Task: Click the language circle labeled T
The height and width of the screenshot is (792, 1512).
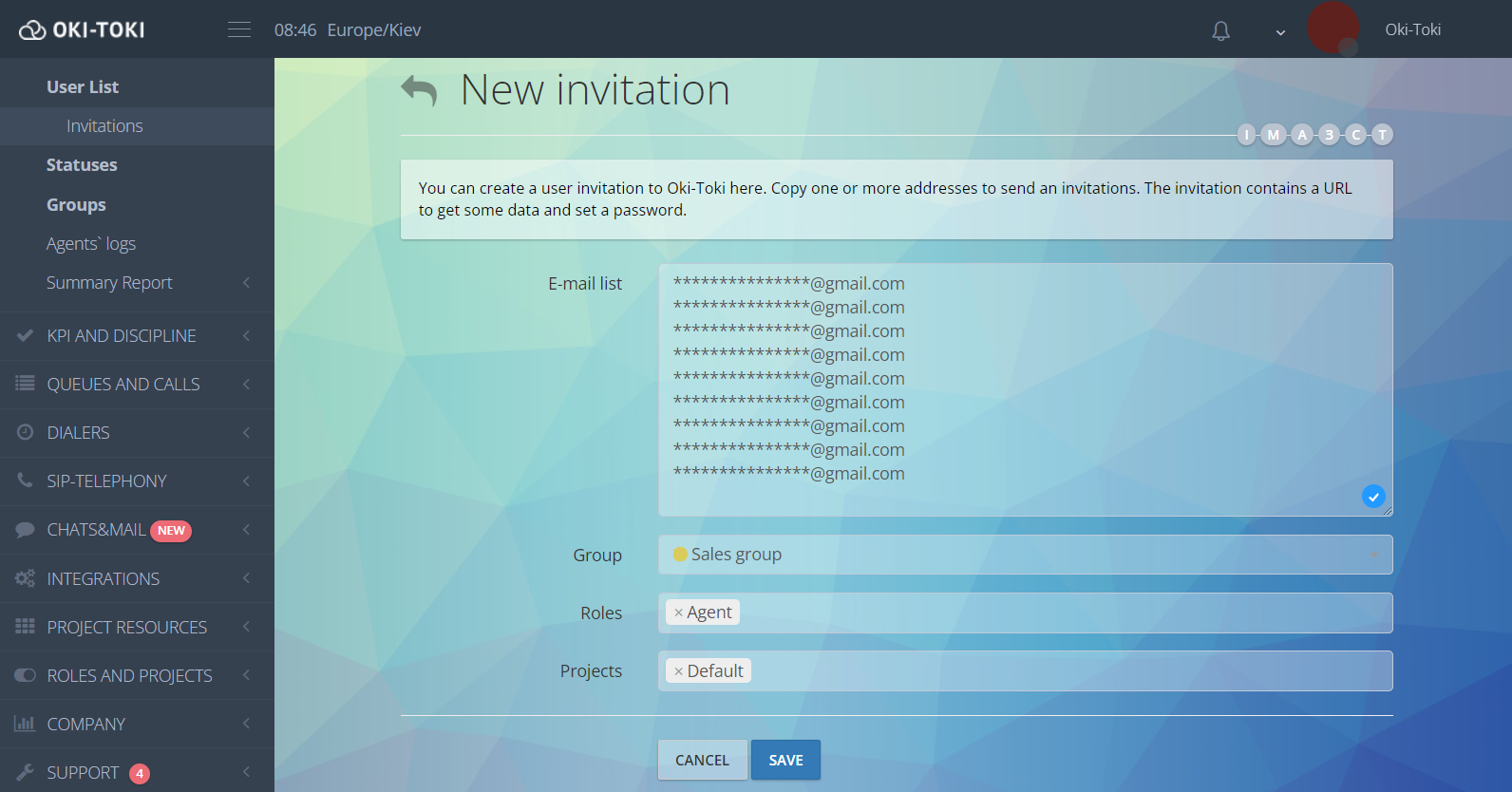Action: click(x=1383, y=135)
